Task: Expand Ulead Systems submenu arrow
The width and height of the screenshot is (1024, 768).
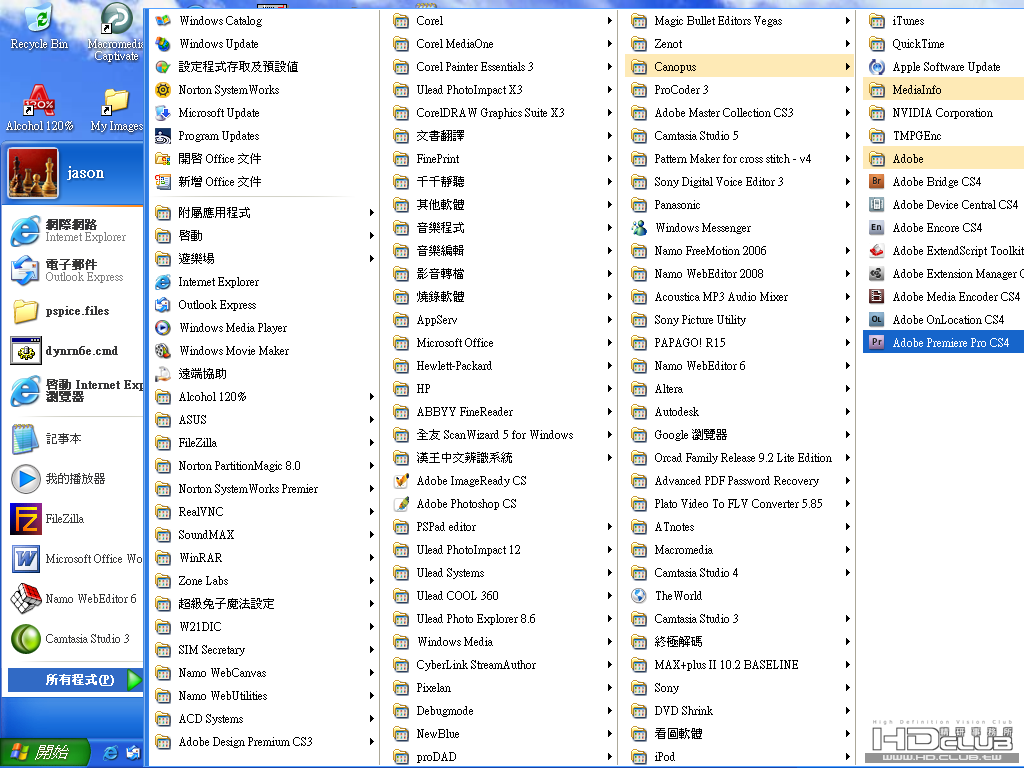Action: pyautogui.click(x=609, y=573)
